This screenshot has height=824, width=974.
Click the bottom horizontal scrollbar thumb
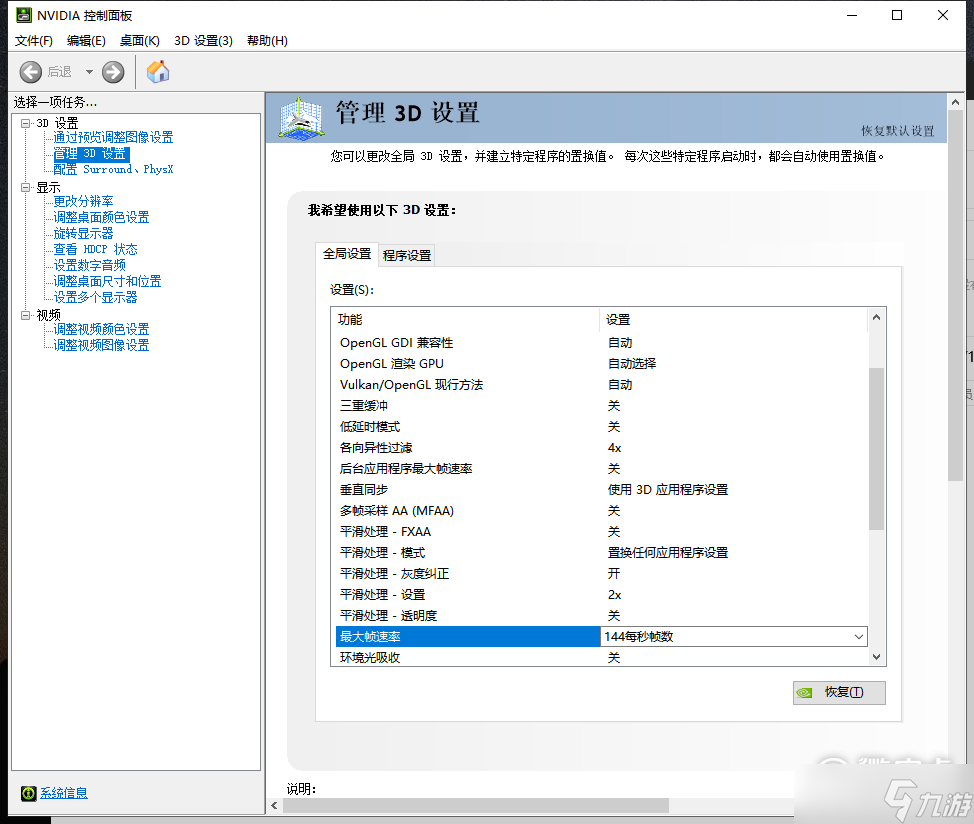(x=476, y=806)
